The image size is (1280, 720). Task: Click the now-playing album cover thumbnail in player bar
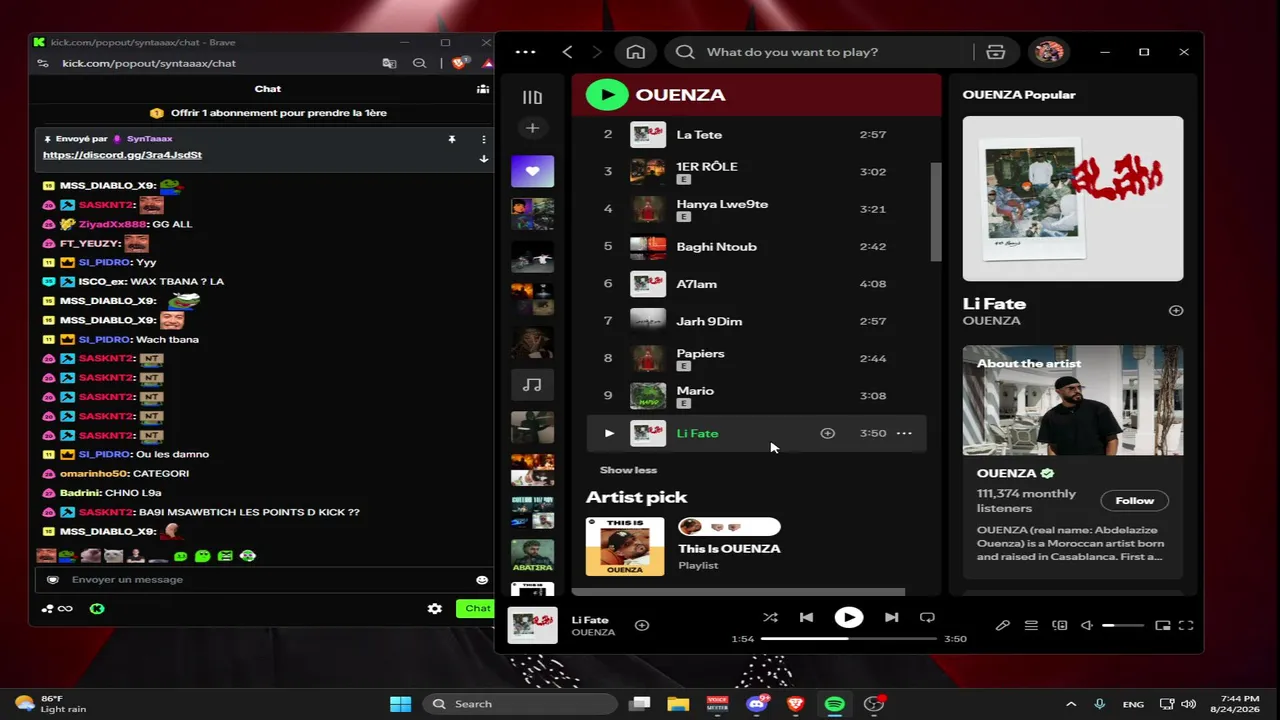[532, 625]
